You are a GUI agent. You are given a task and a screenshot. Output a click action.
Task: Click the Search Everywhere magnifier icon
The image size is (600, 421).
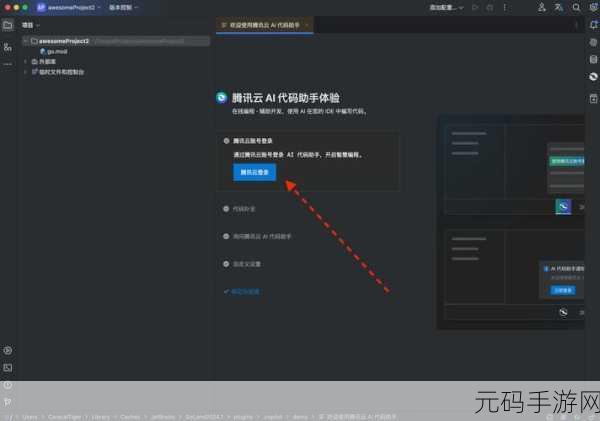(x=576, y=7)
